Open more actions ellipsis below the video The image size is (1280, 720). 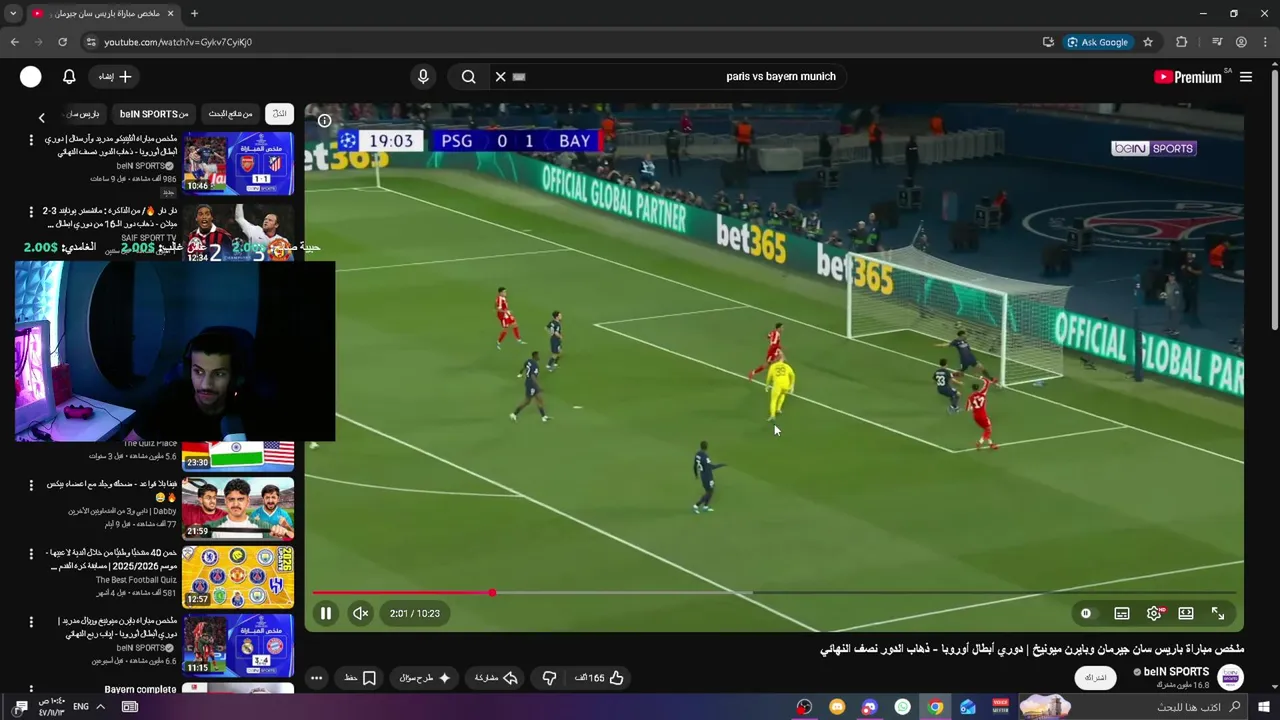(316, 678)
